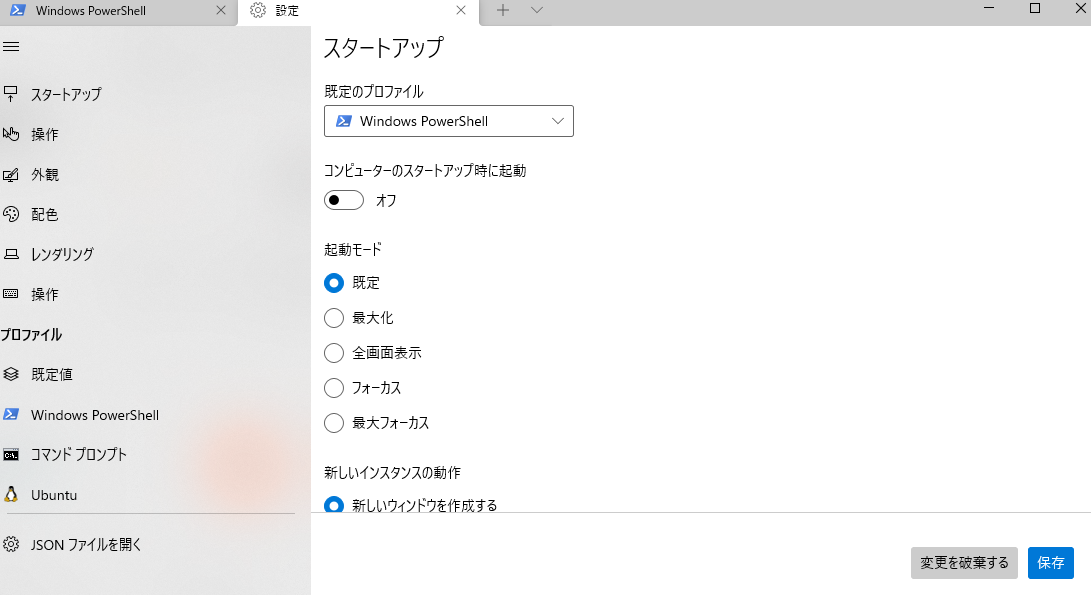Select the 既定 launch mode radio
This screenshot has width=1091, height=595.
pyautogui.click(x=334, y=283)
